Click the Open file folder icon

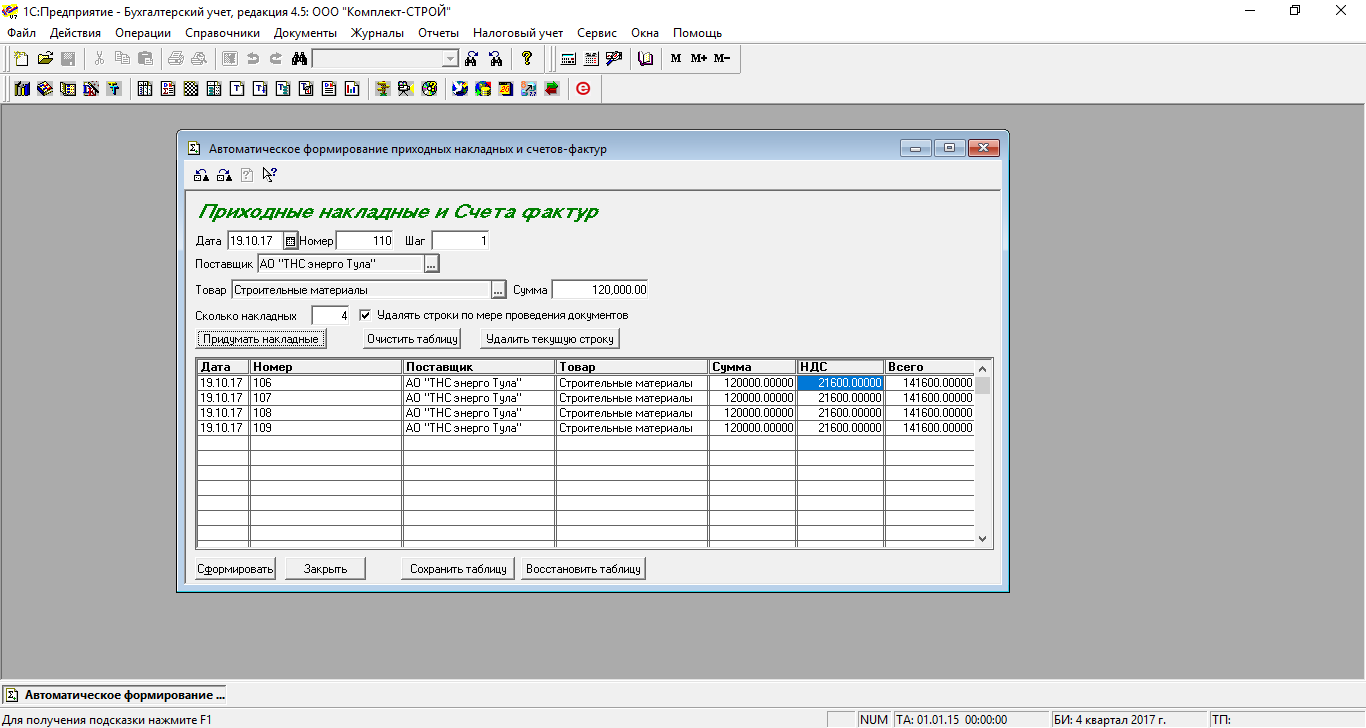click(x=45, y=58)
